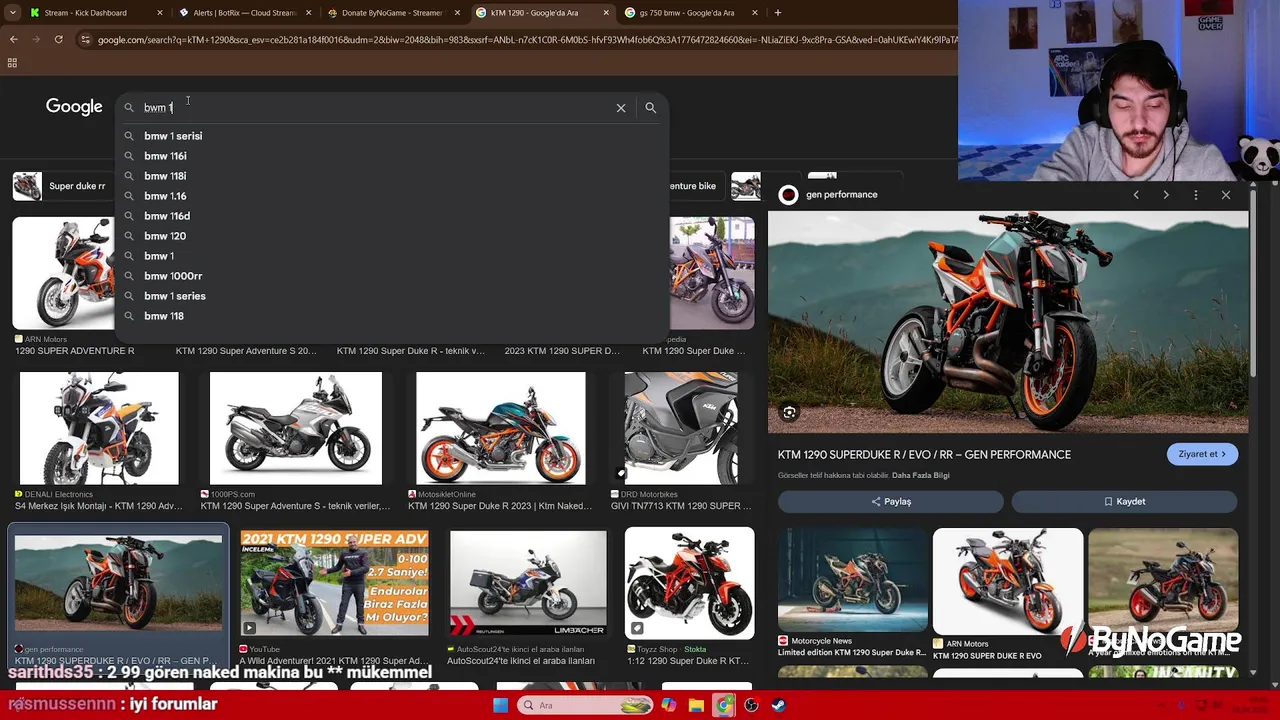This screenshot has width=1280, height=720.
Task: Open Steam from taskbar
Action: pyautogui.click(x=779, y=705)
